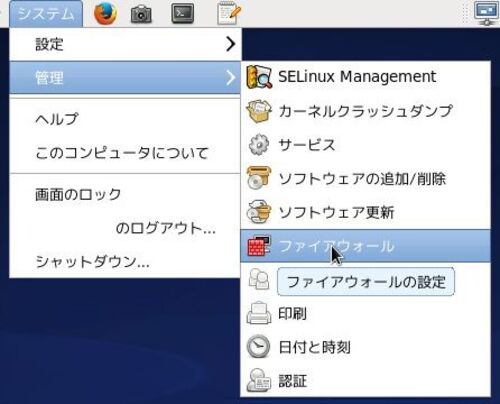Click the gear icon for サービス

(258, 145)
